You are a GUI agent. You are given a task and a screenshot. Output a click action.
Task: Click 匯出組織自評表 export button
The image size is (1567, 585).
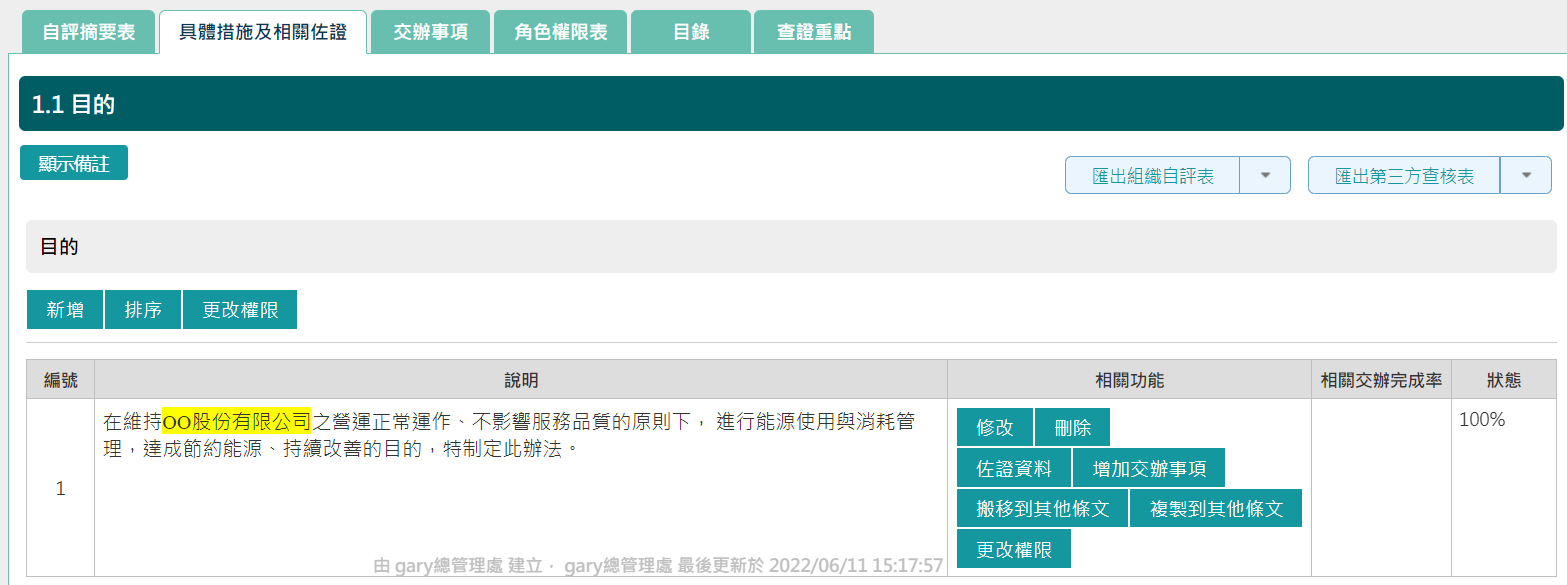(1152, 176)
